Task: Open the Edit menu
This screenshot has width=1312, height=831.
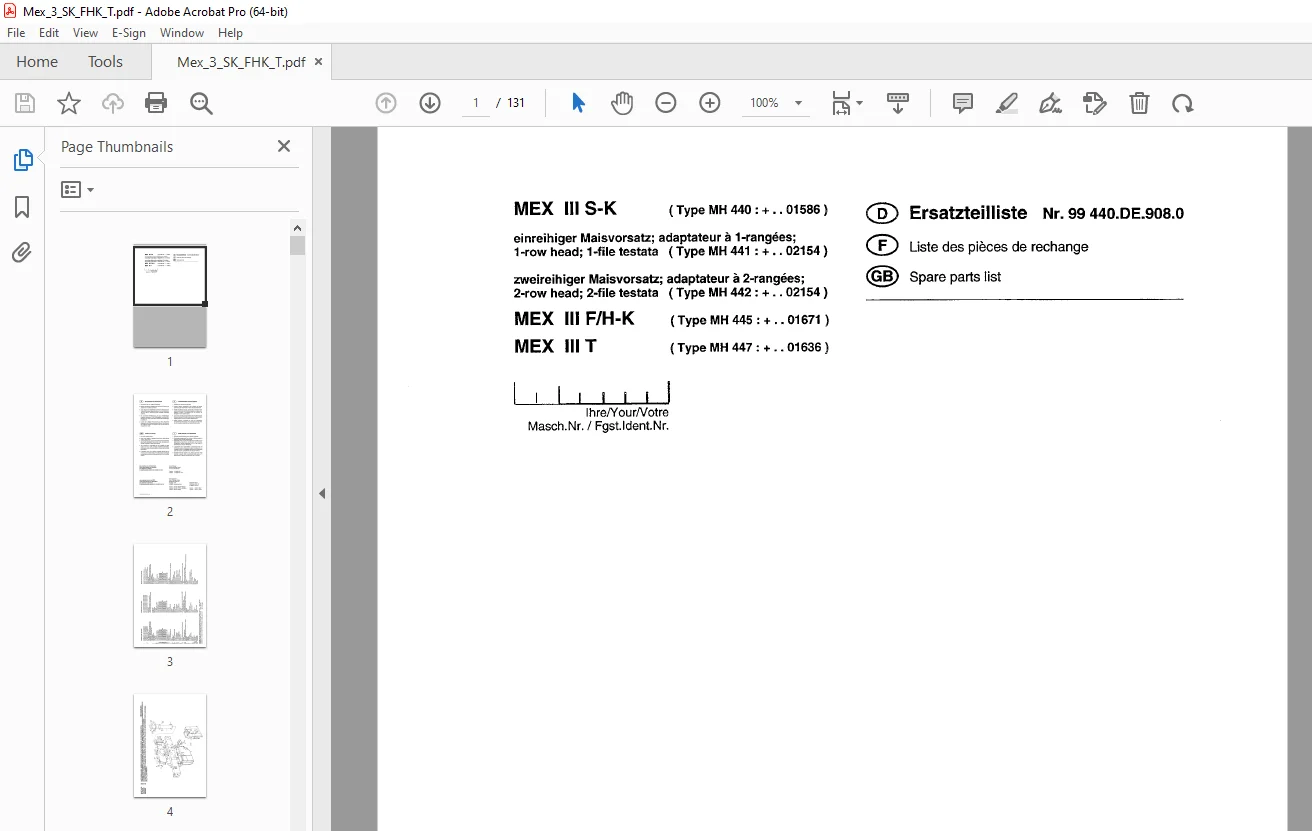Action: point(49,33)
